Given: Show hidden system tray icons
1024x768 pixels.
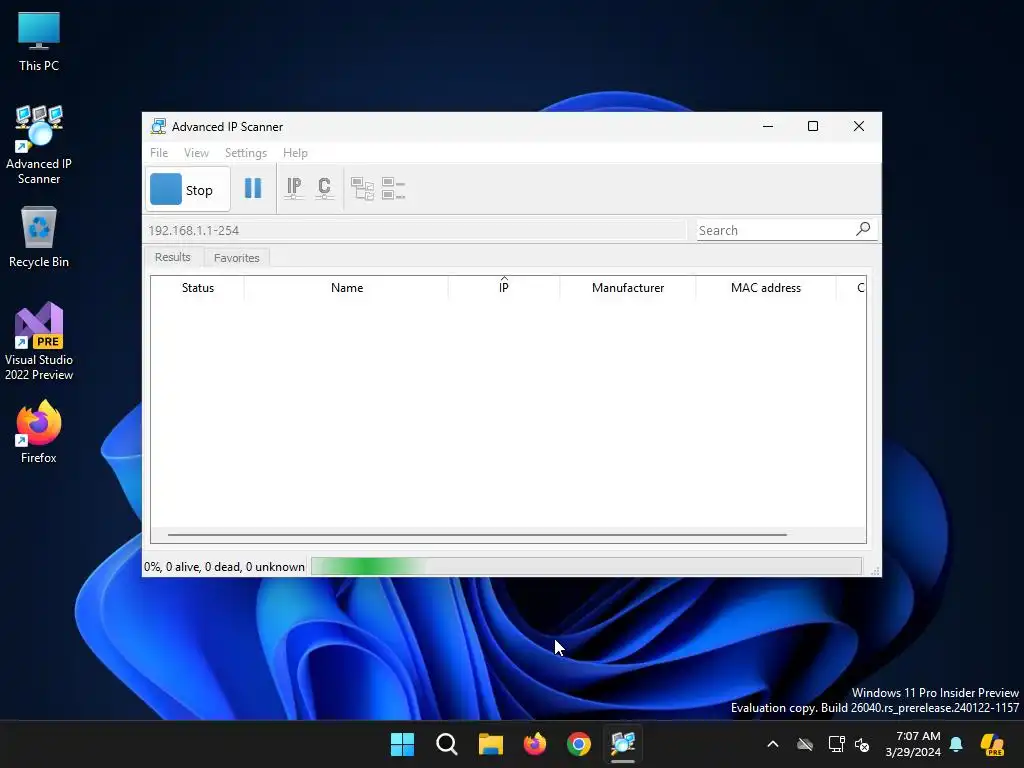Looking at the screenshot, I should coord(773,744).
